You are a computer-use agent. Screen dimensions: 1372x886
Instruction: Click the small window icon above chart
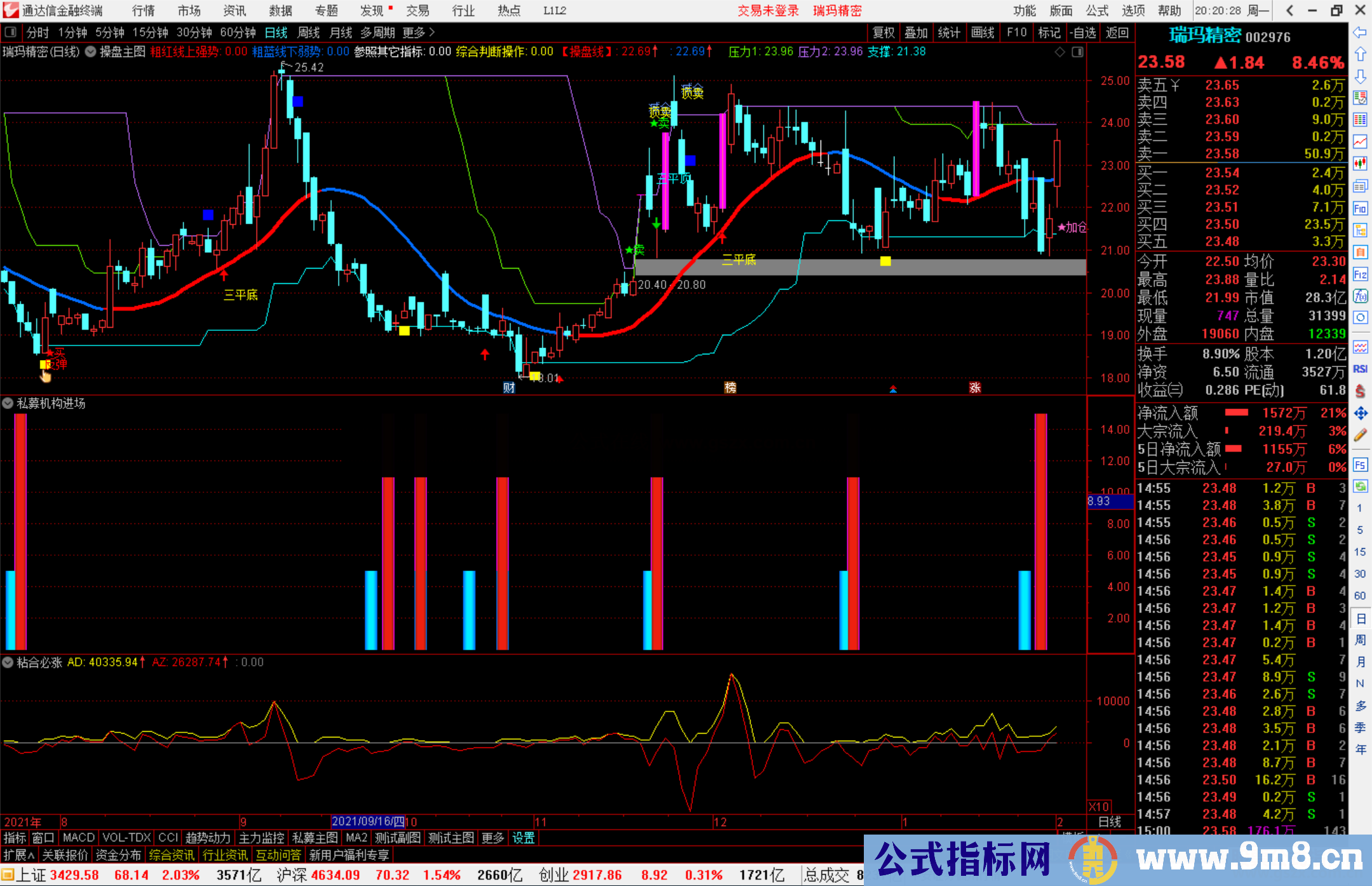tap(1078, 52)
